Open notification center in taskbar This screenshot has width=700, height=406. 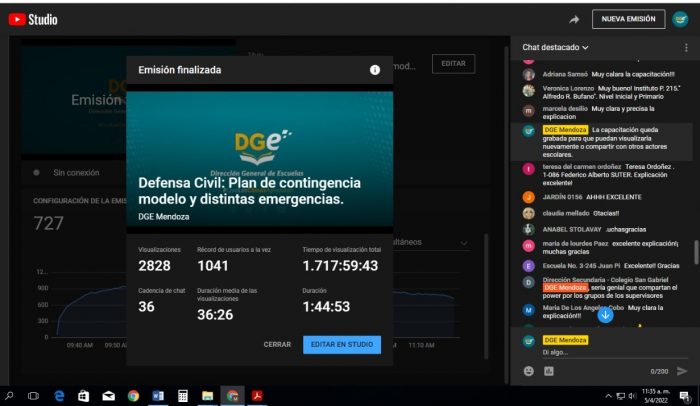coord(684,396)
